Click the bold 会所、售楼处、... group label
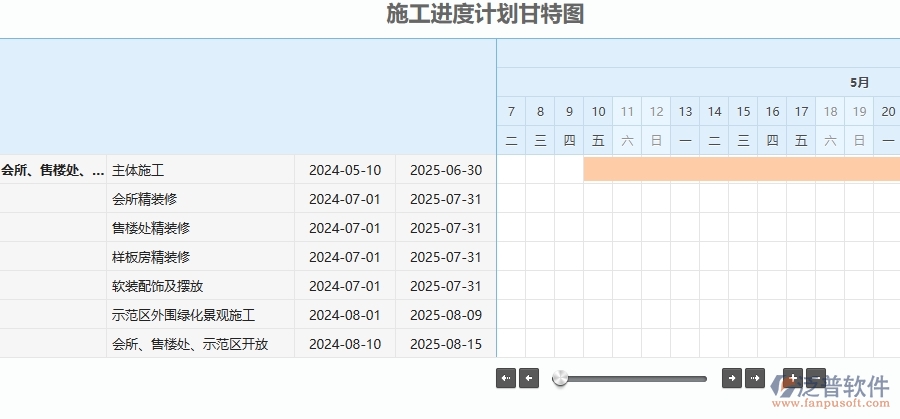The height and width of the screenshot is (419, 900). click(x=53, y=170)
